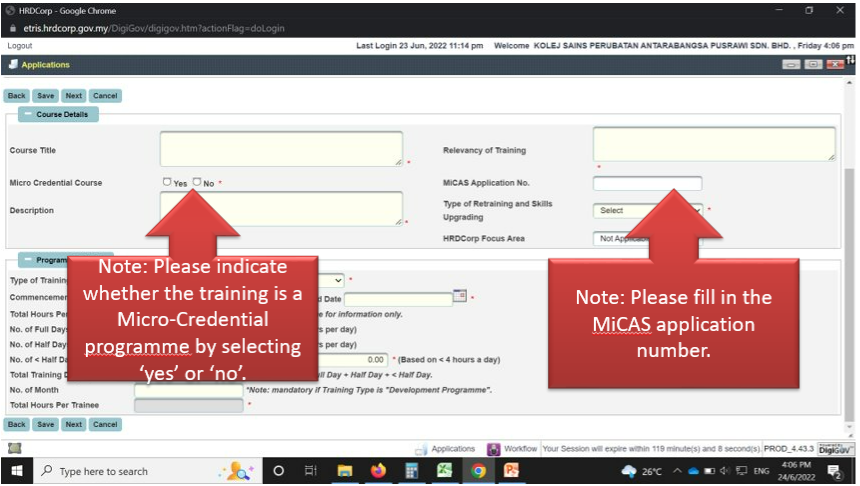Open the calendar picker beside End Date
860x486 pixels.
[460, 296]
